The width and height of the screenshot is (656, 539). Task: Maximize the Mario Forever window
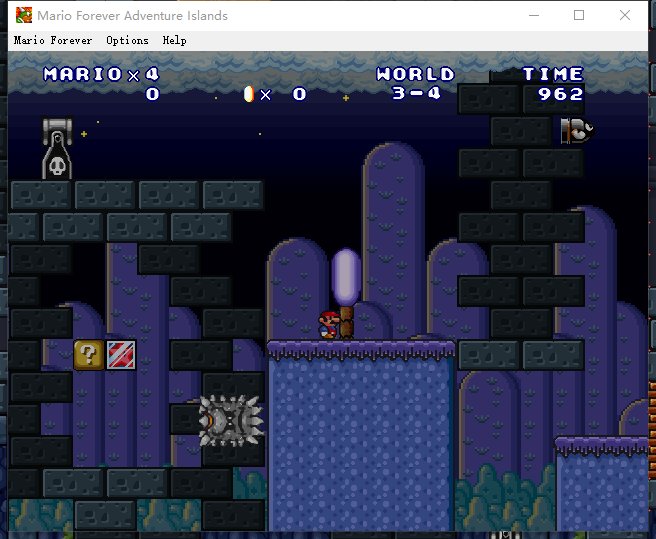pyautogui.click(x=579, y=15)
